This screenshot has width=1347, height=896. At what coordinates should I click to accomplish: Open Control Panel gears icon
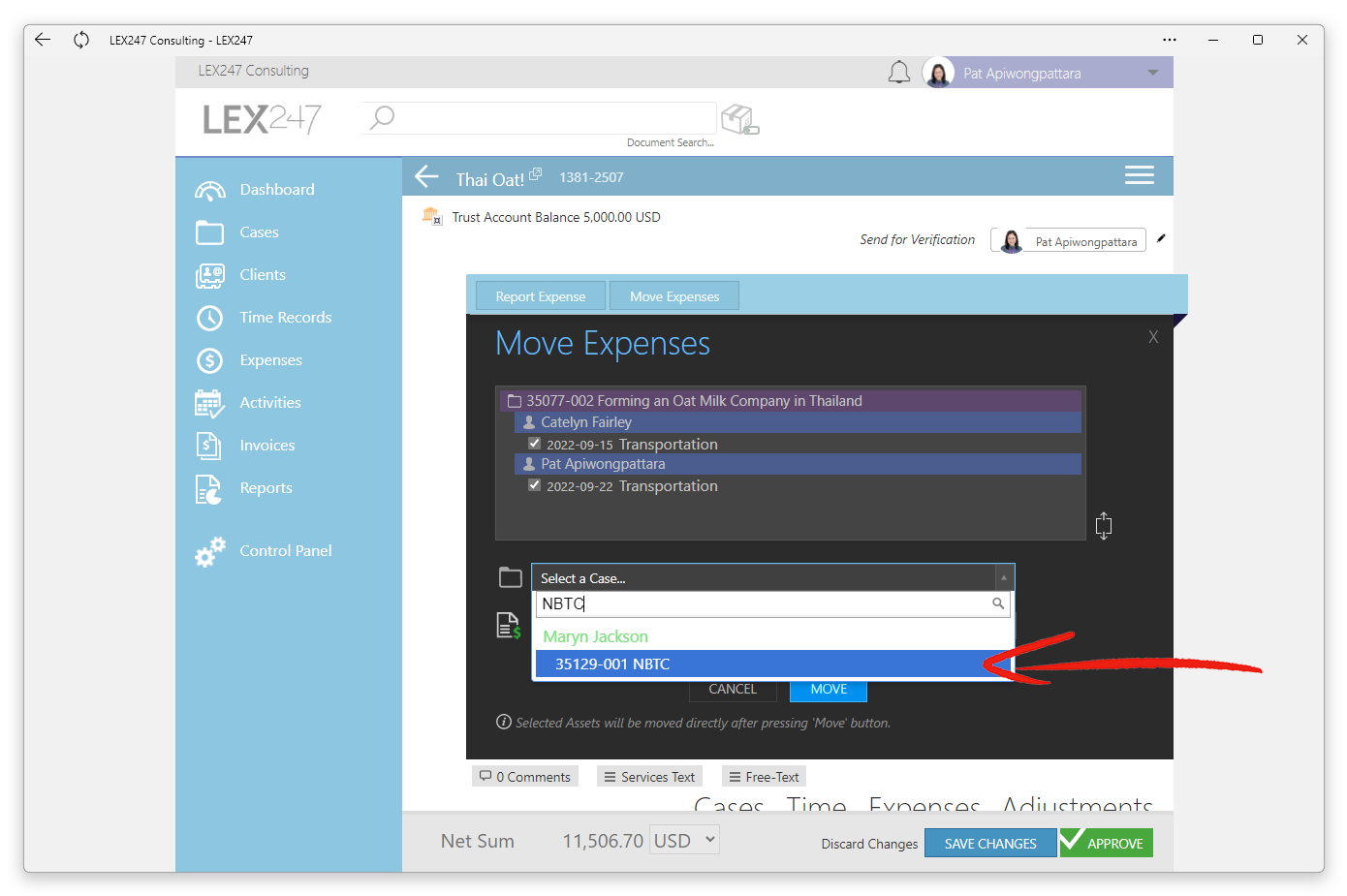(x=210, y=551)
